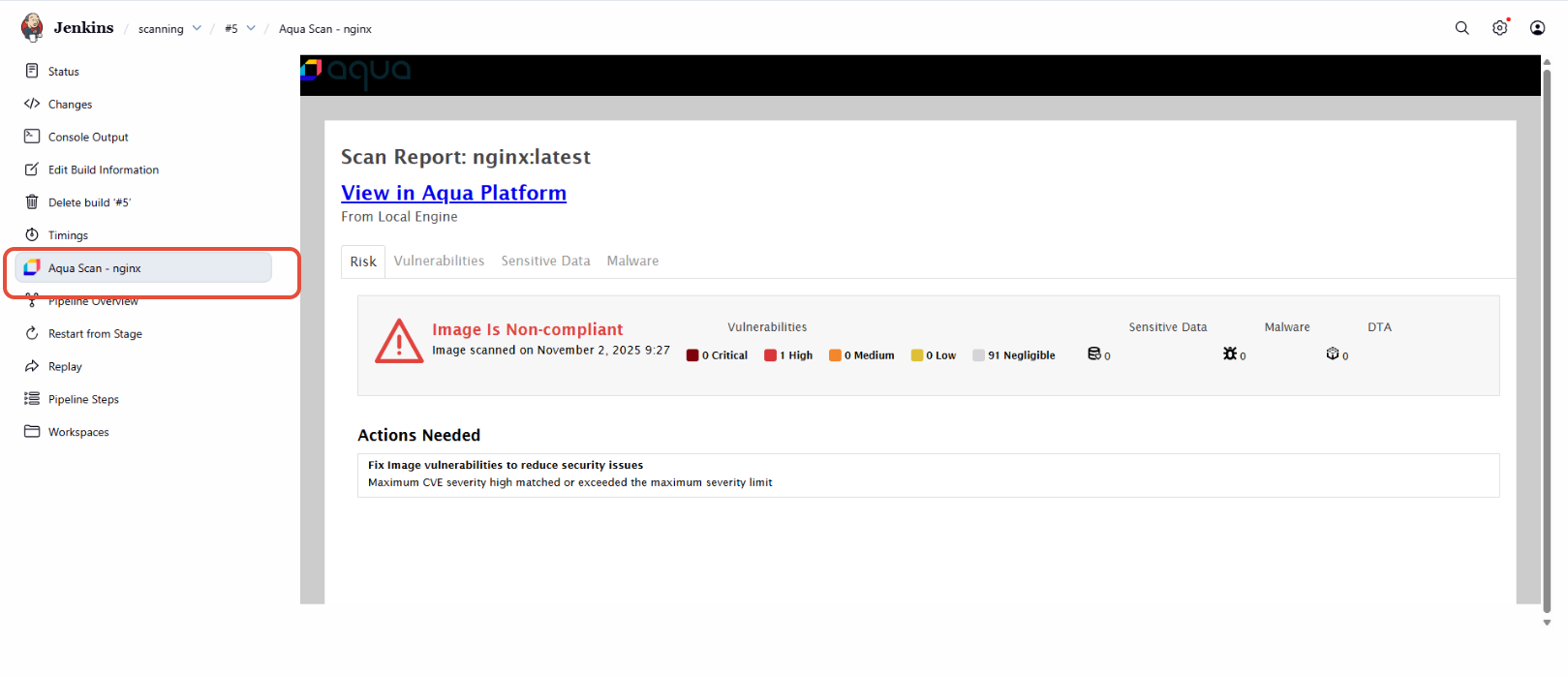Image resolution: width=1568 pixels, height=677 pixels.
Task: Open Console Output in sidebar
Action: (143, 137)
